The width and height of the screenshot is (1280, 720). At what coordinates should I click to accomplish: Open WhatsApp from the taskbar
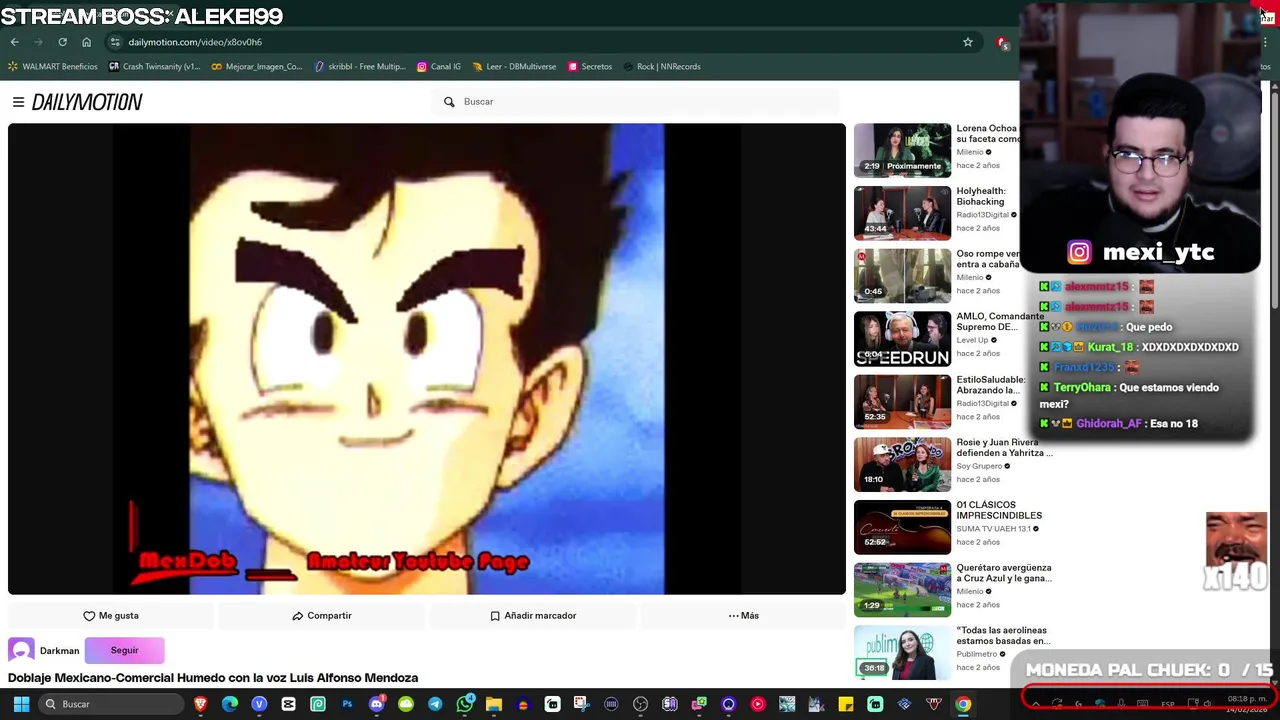[x=465, y=704]
